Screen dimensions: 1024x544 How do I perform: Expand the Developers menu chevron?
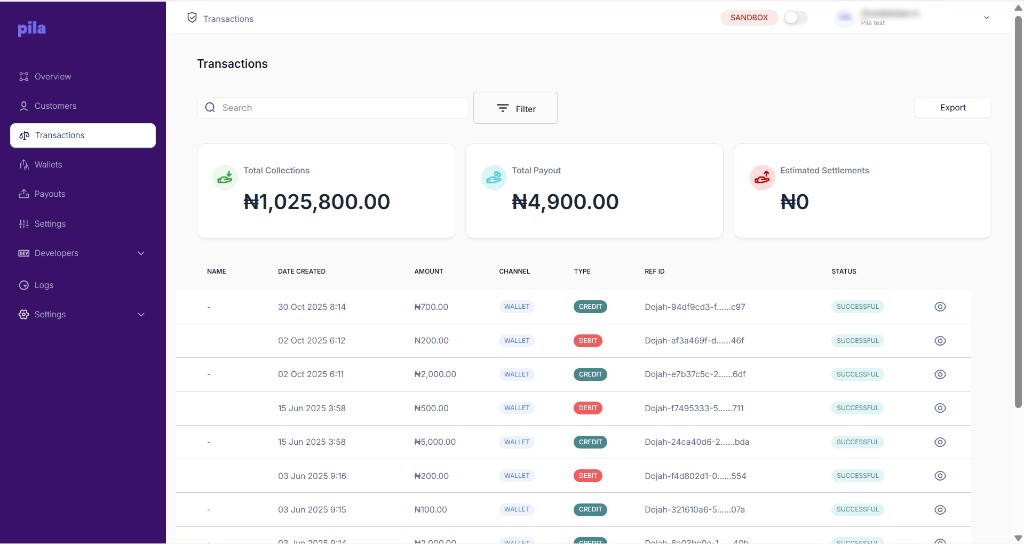point(141,253)
